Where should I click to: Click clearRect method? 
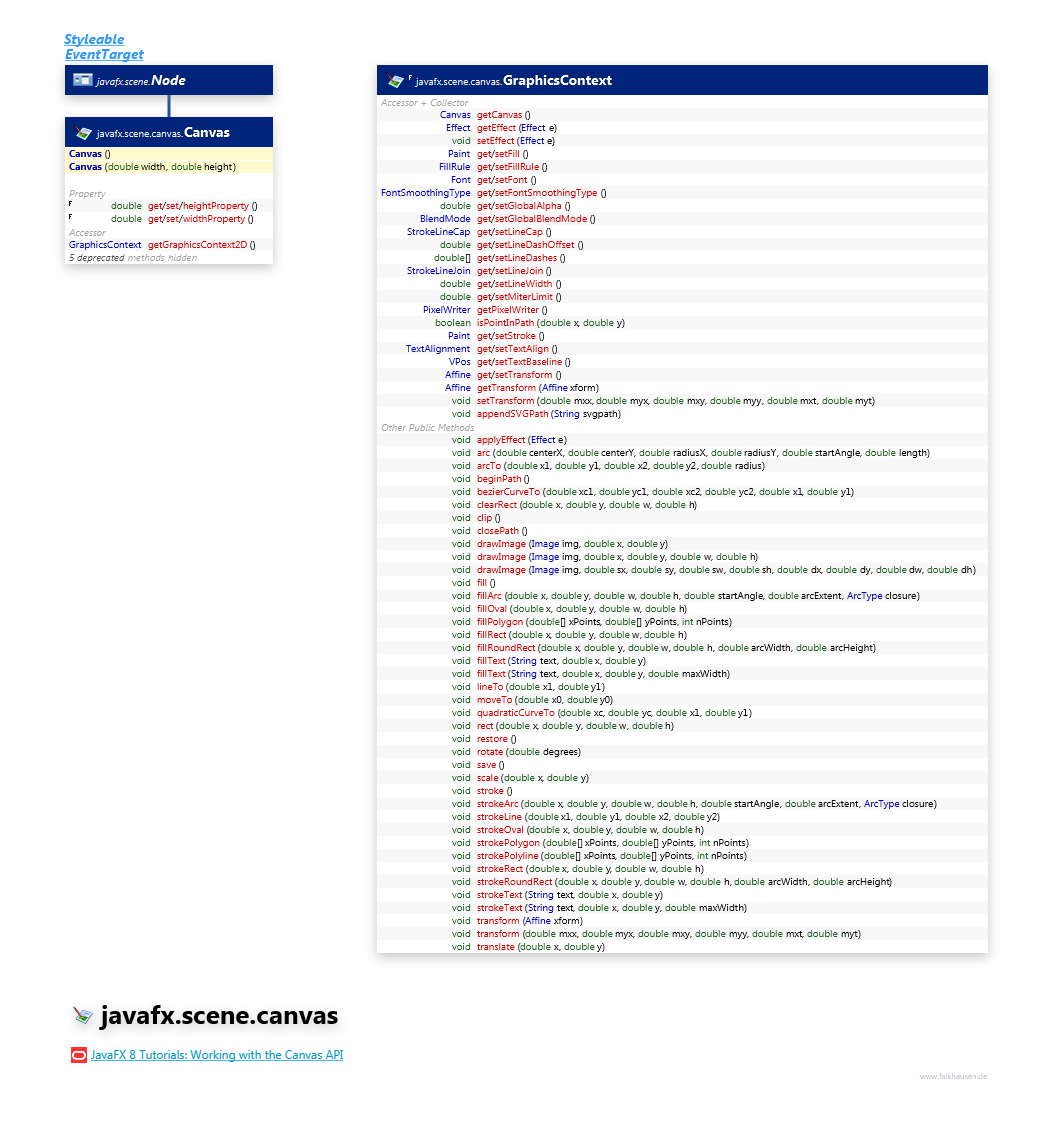tap(587, 505)
